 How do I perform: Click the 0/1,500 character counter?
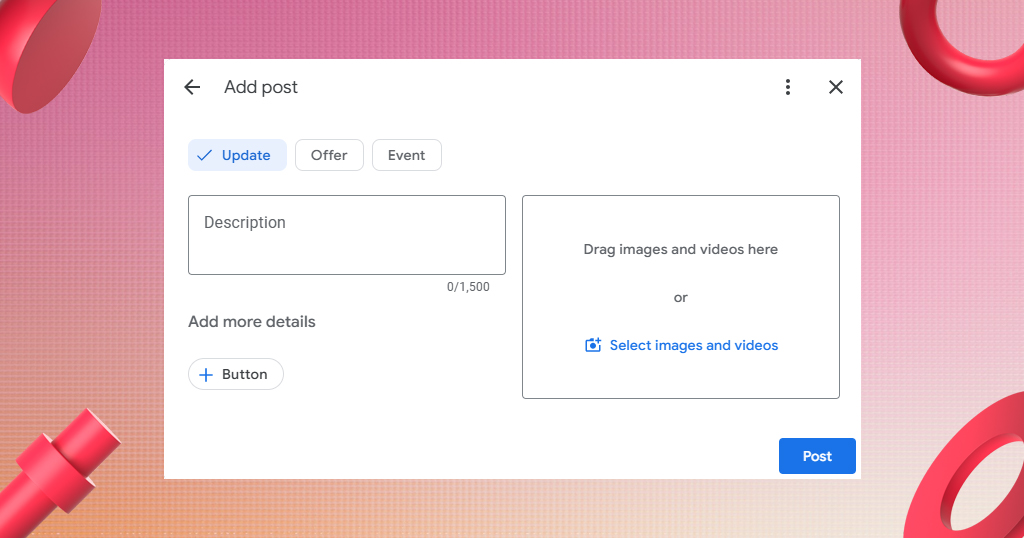click(x=468, y=287)
